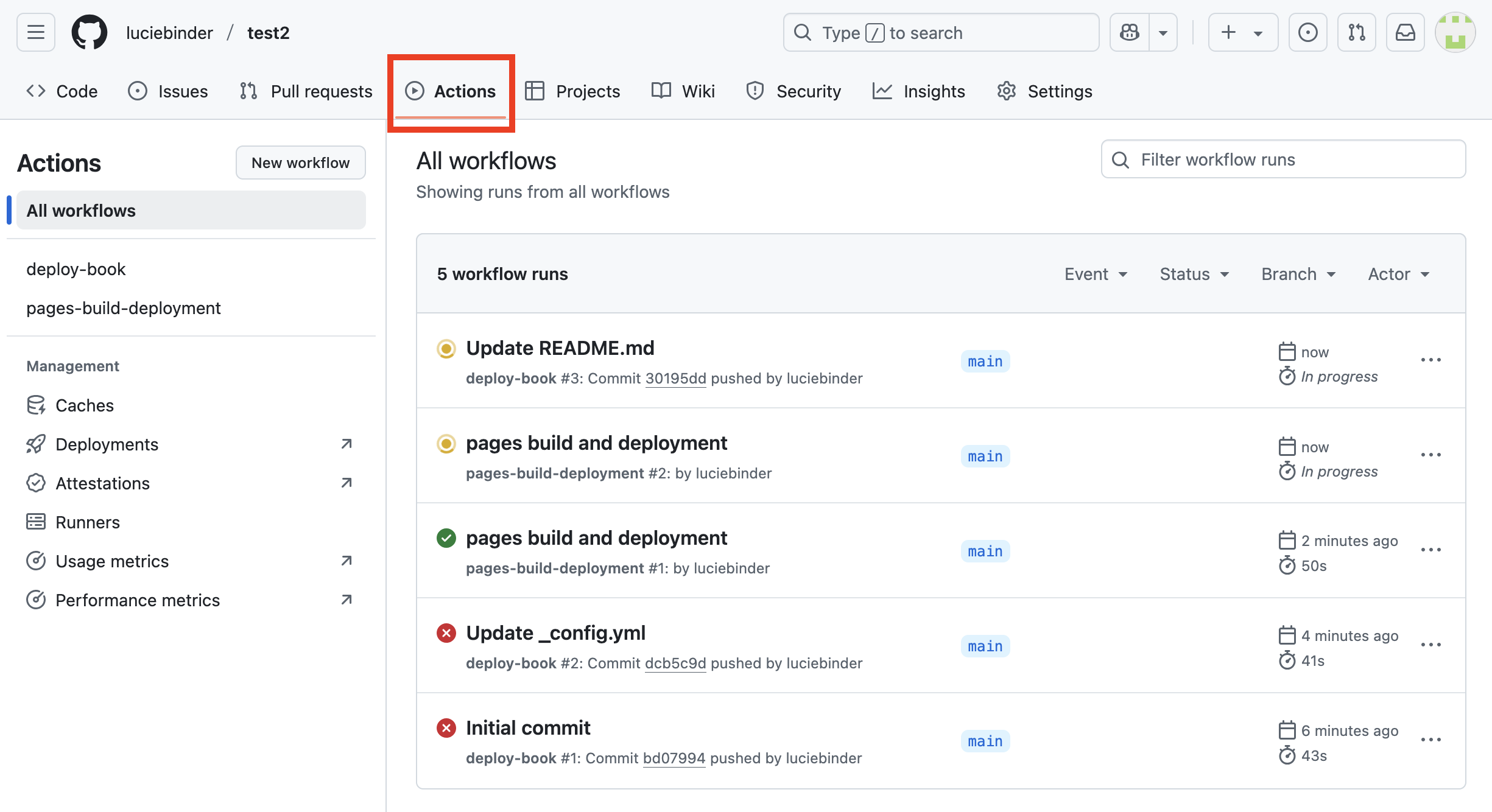The height and width of the screenshot is (812, 1492).
Task: Open the Status filter dropdown
Action: [x=1192, y=274]
